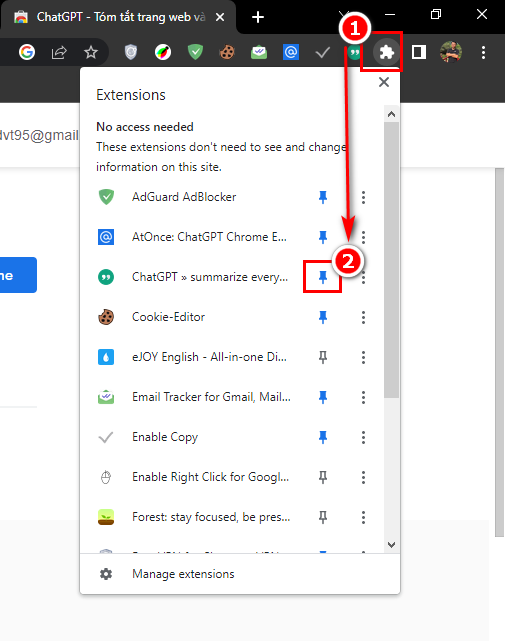Image resolution: width=505 pixels, height=641 pixels.
Task: Open Enable Copy checkmark icon in toolbar
Action: coord(323,52)
